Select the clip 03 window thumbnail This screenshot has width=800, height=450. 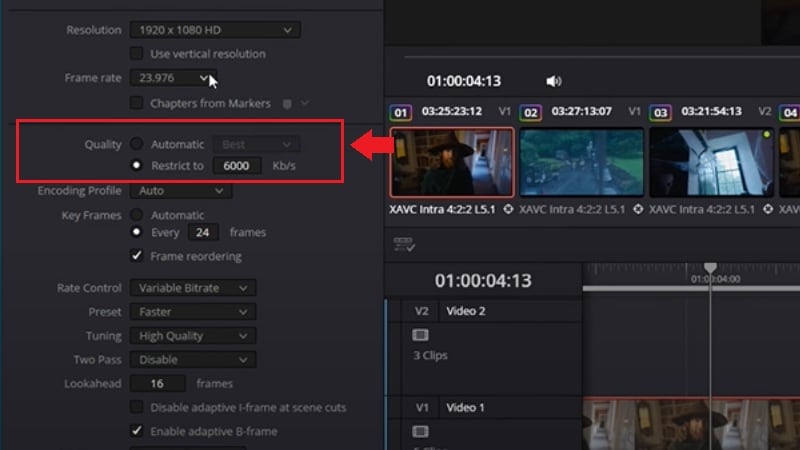tap(711, 162)
